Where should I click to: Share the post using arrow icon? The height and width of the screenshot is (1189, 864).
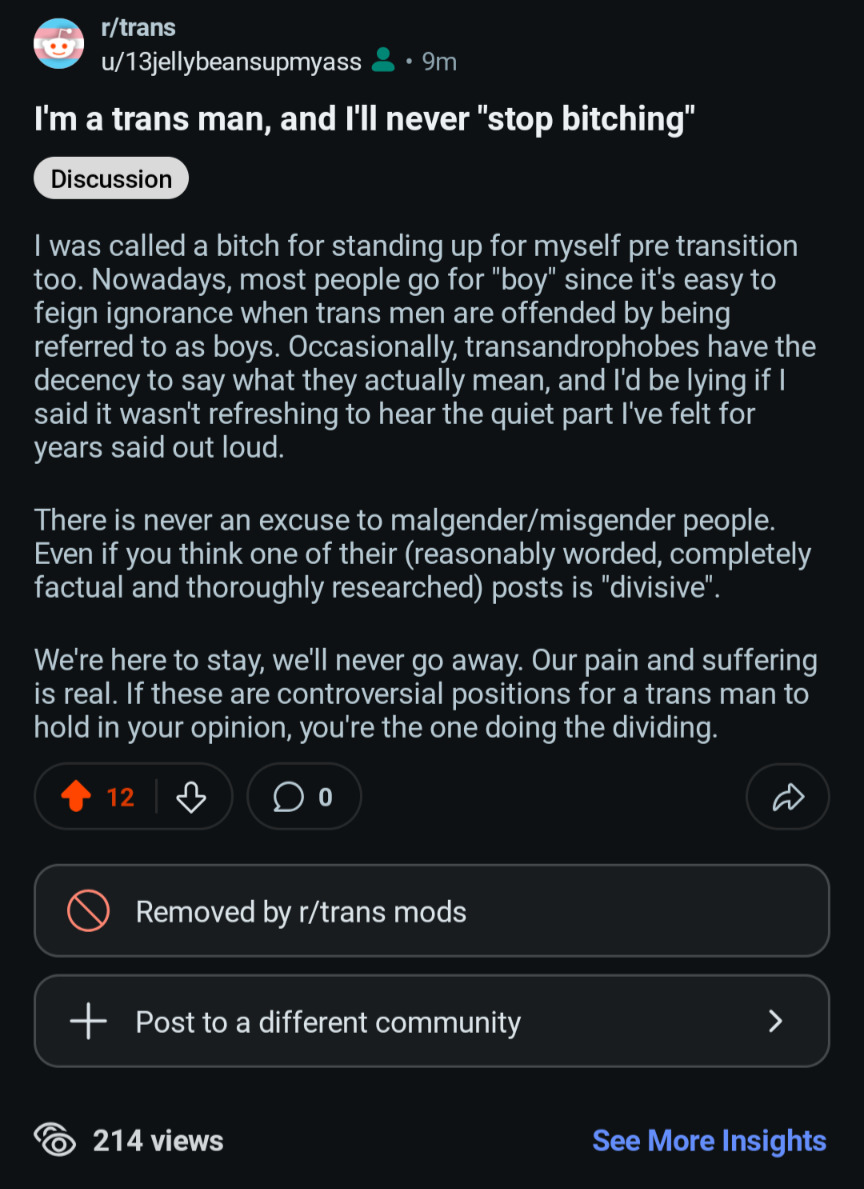click(x=788, y=797)
